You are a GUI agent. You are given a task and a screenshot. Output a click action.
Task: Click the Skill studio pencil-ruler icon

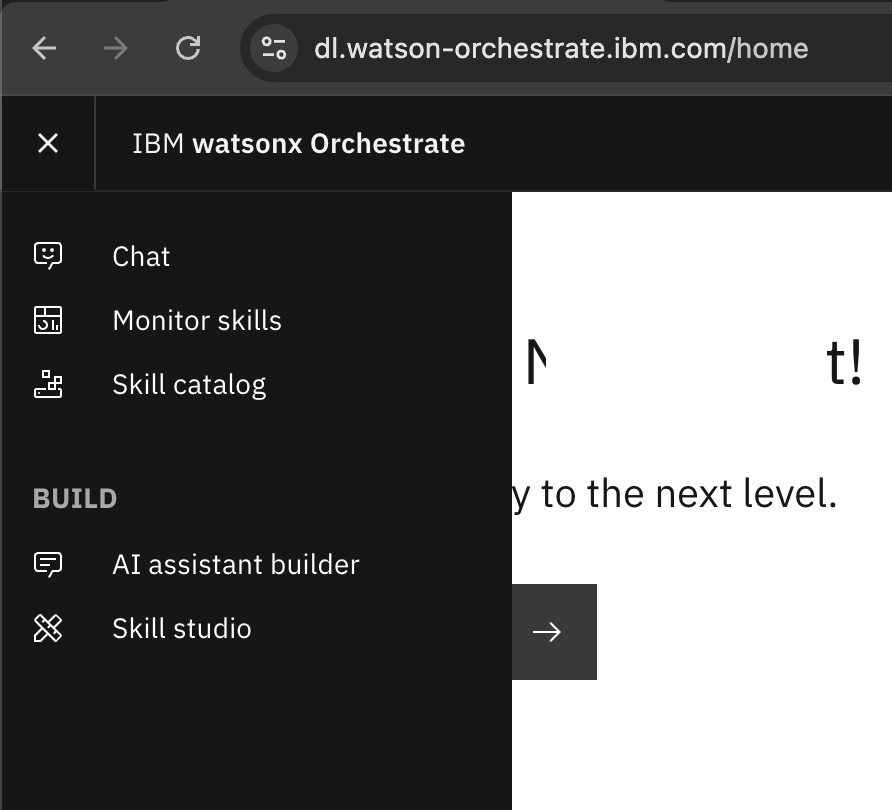[x=48, y=629]
